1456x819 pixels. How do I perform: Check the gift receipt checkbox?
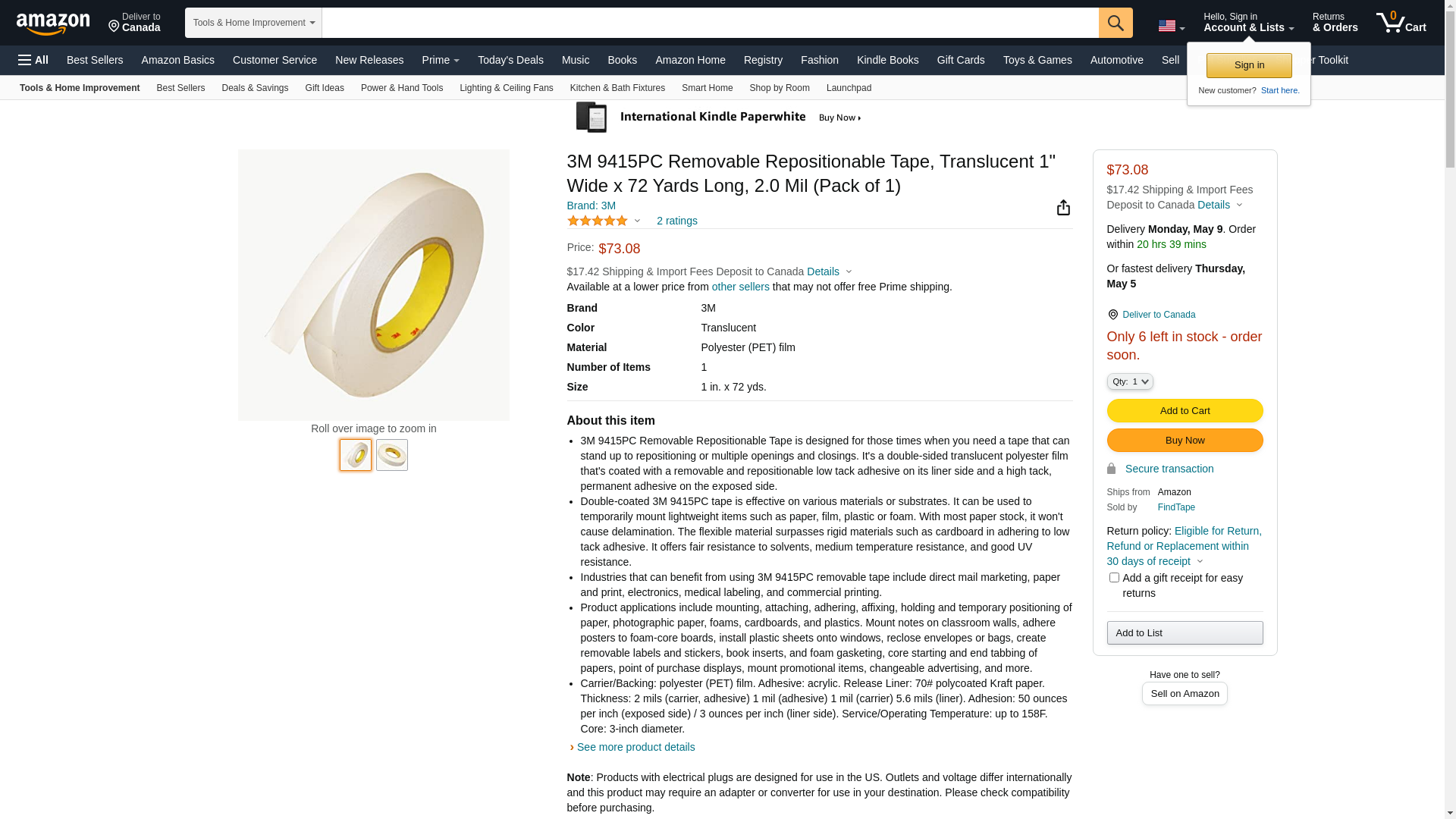tap(1114, 578)
